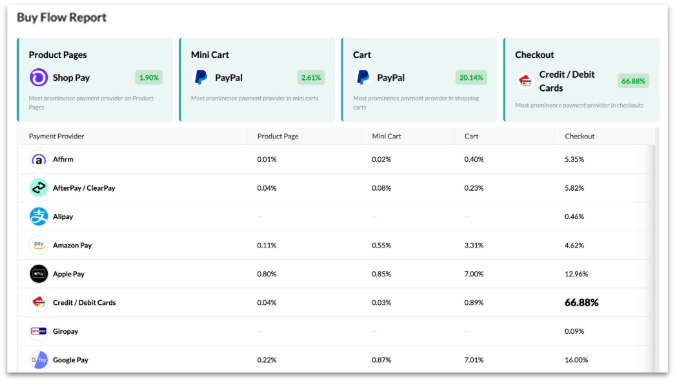Click the Buy Flow Report heading
This screenshot has width=675, height=380.
[62, 18]
